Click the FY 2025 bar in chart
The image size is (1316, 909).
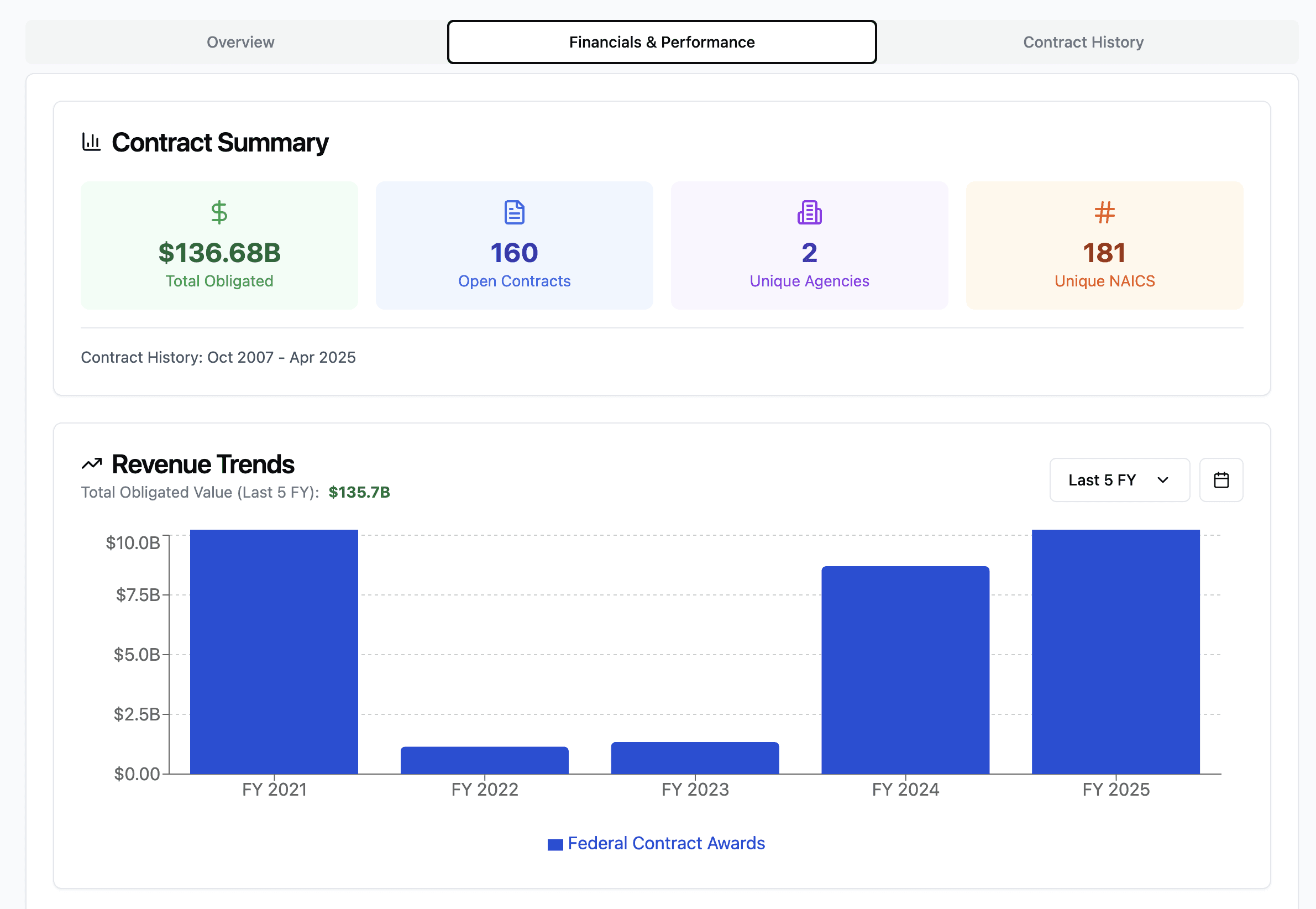(1115, 651)
